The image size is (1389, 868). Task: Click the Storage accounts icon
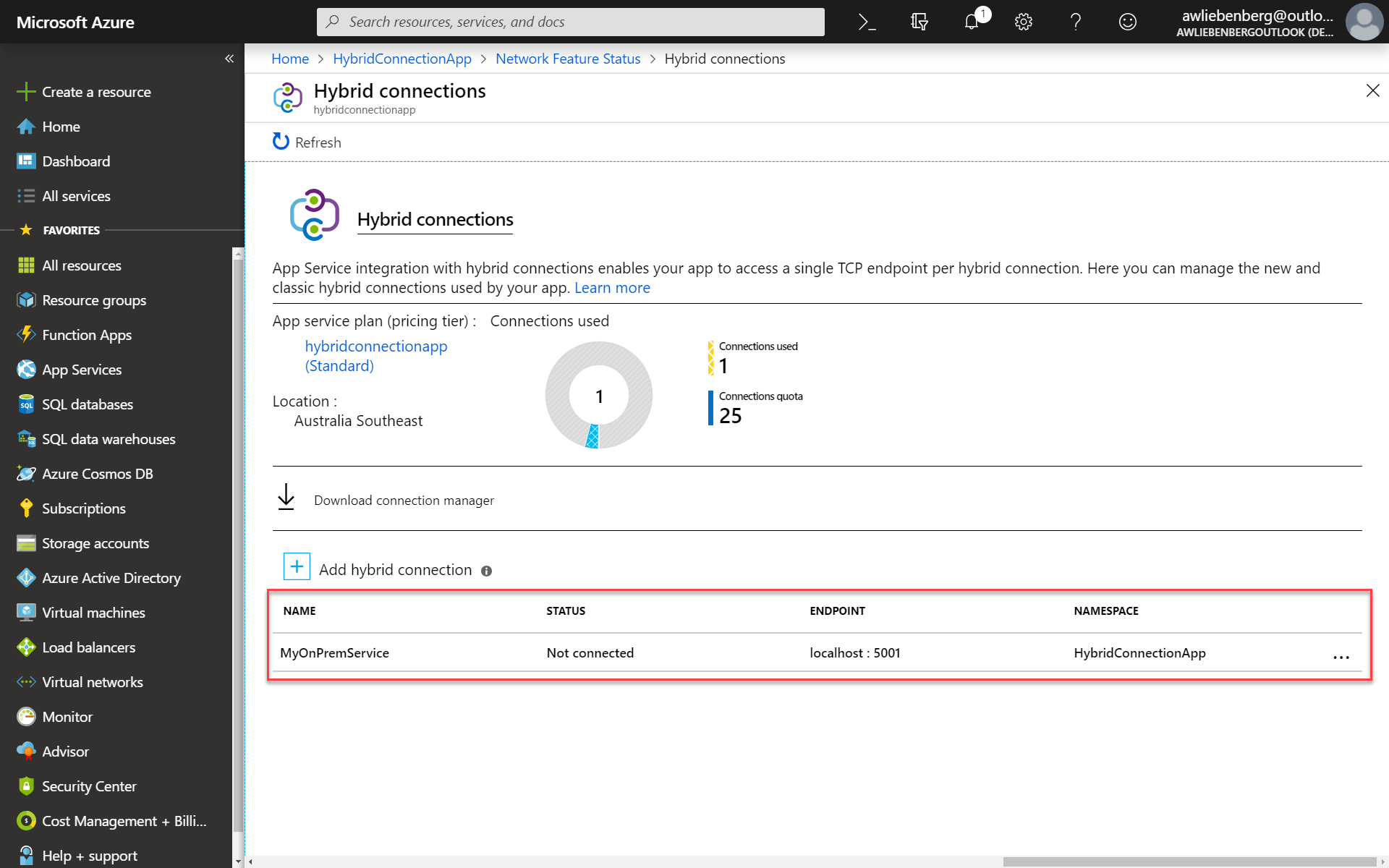[x=26, y=543]
